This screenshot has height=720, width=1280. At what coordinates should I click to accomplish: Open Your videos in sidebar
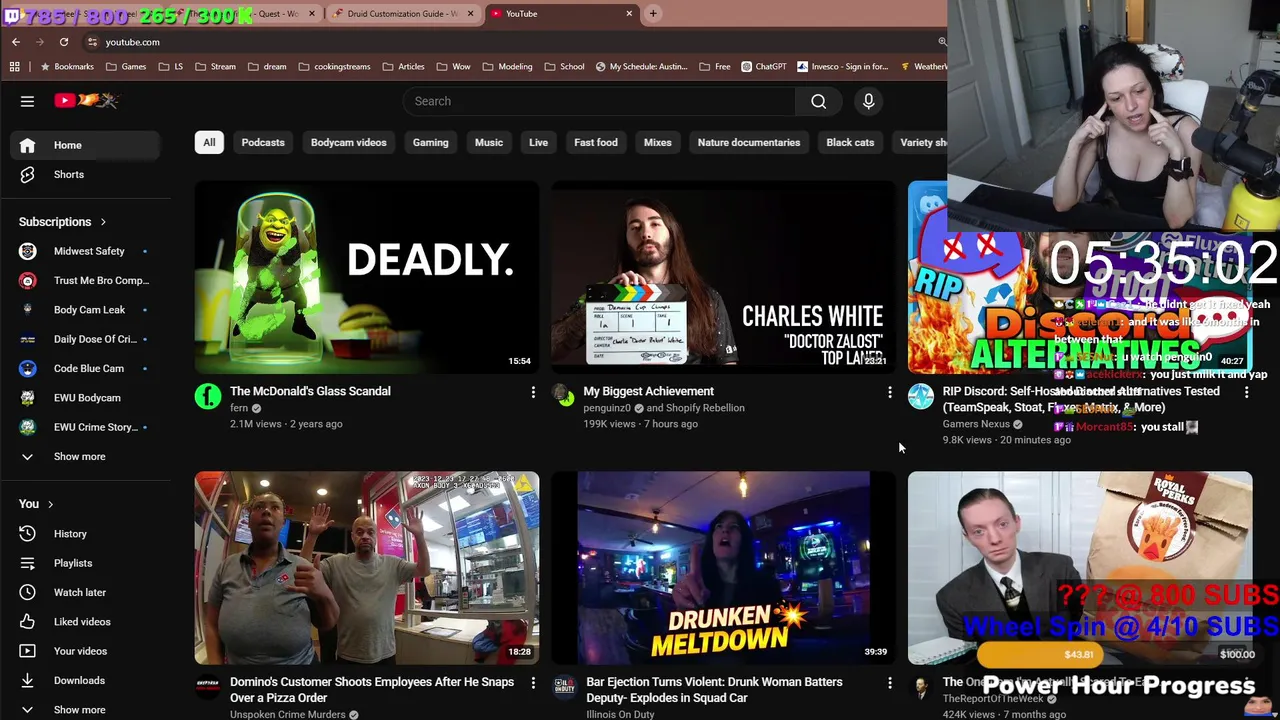(x=85, y=651)
